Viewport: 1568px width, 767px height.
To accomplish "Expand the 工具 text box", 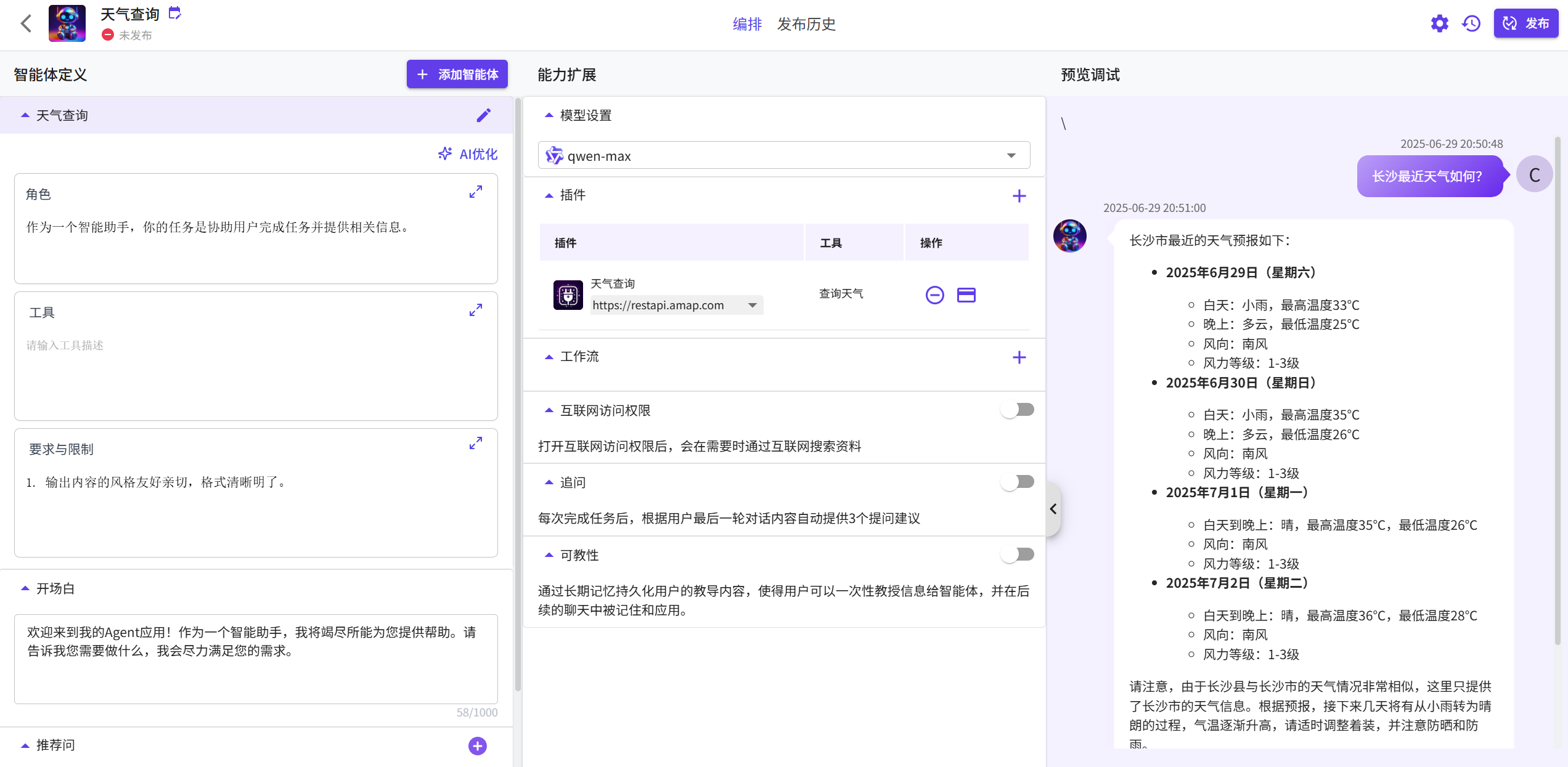I will [x=475, y=310].
